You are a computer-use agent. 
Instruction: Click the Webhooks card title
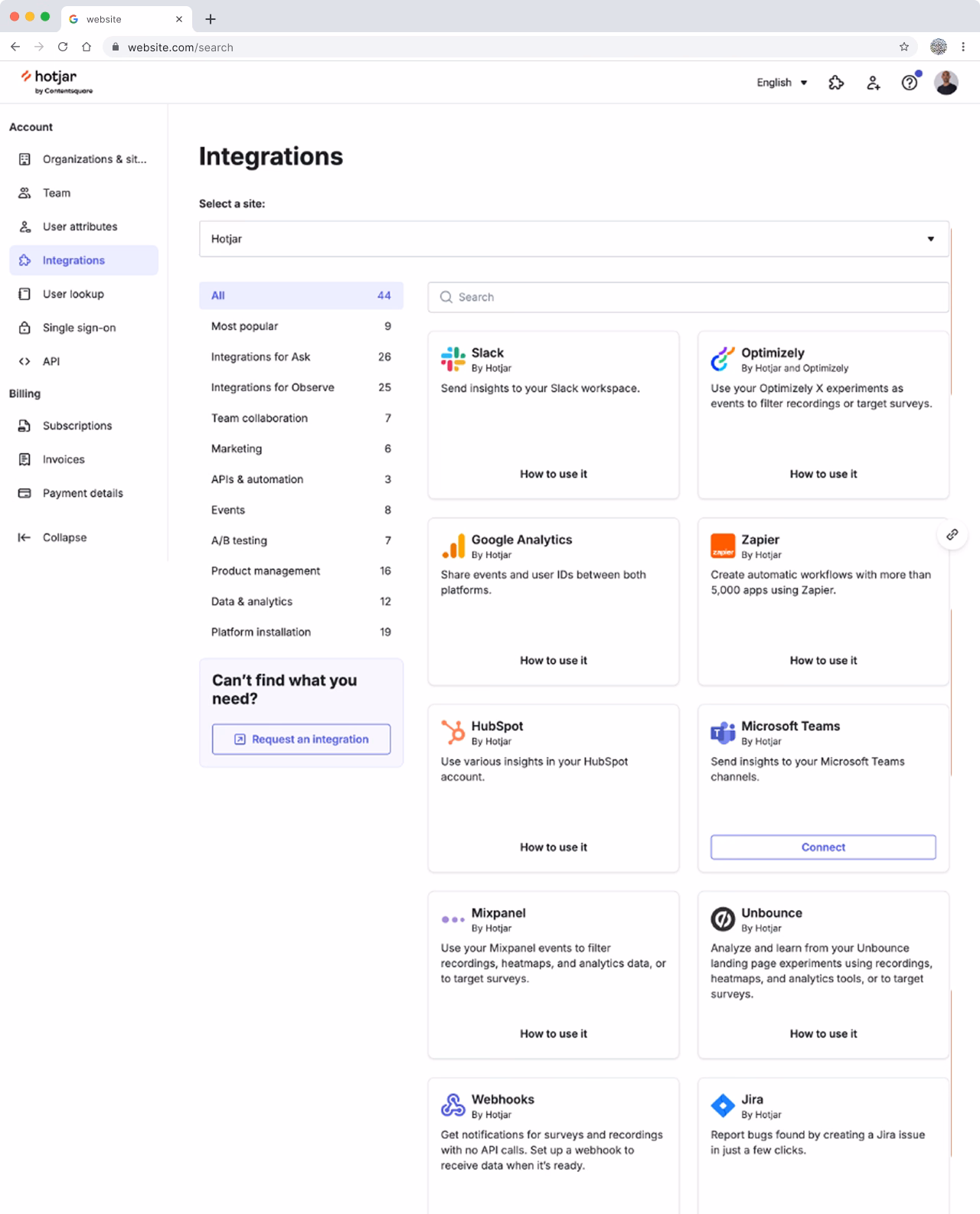[503, 1099]
